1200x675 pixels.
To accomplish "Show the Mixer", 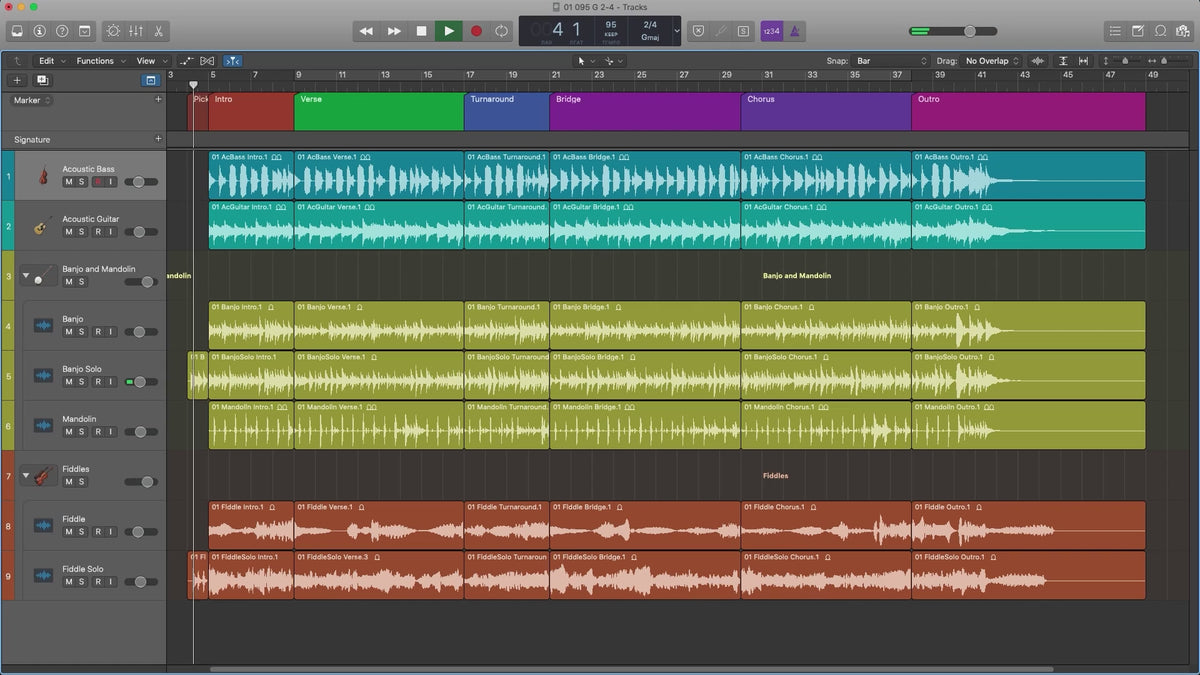I will (x=136, y=31).
